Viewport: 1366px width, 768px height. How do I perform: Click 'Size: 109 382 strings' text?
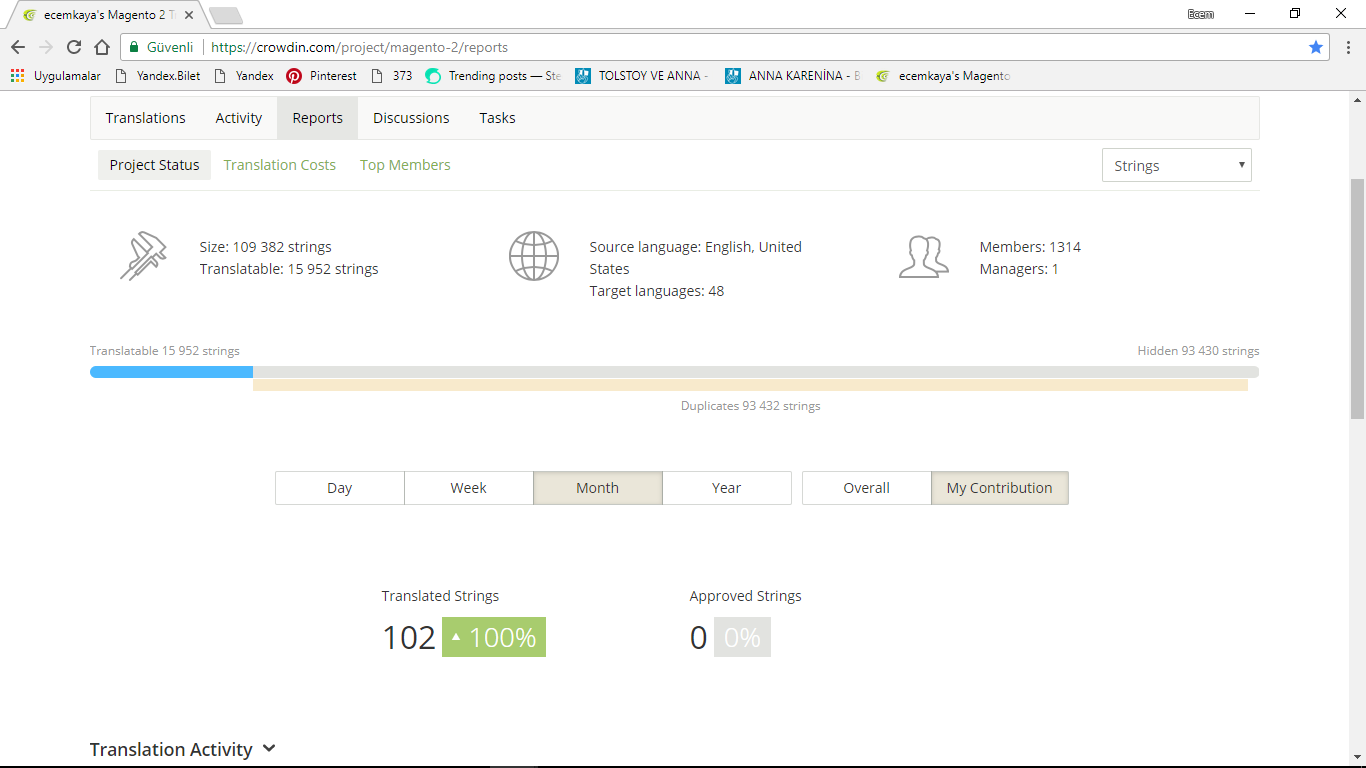click(265, 247)
